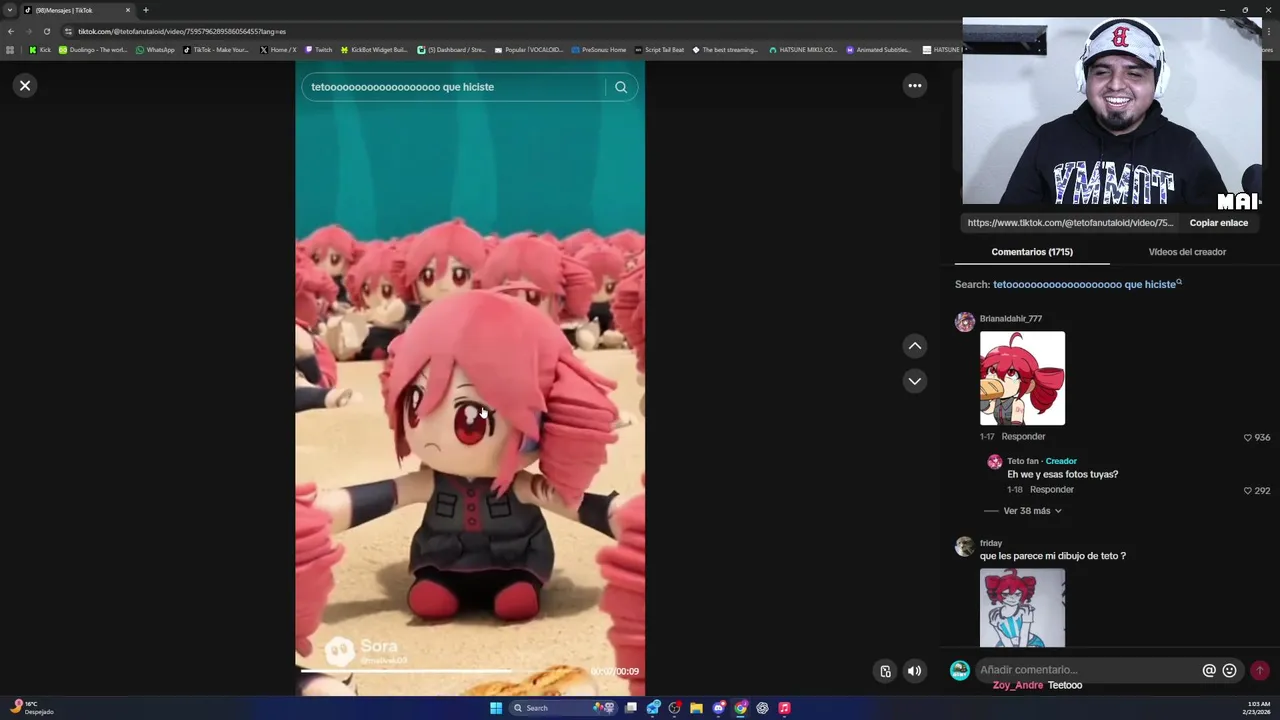
Task: Mute the video using the speaker icon
Action: point(914,671)
